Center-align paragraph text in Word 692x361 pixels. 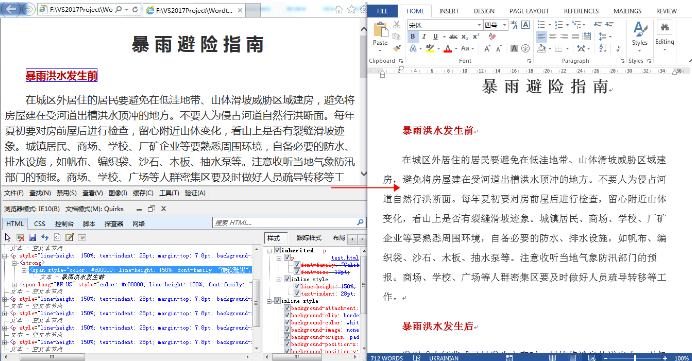pos(553,37)
